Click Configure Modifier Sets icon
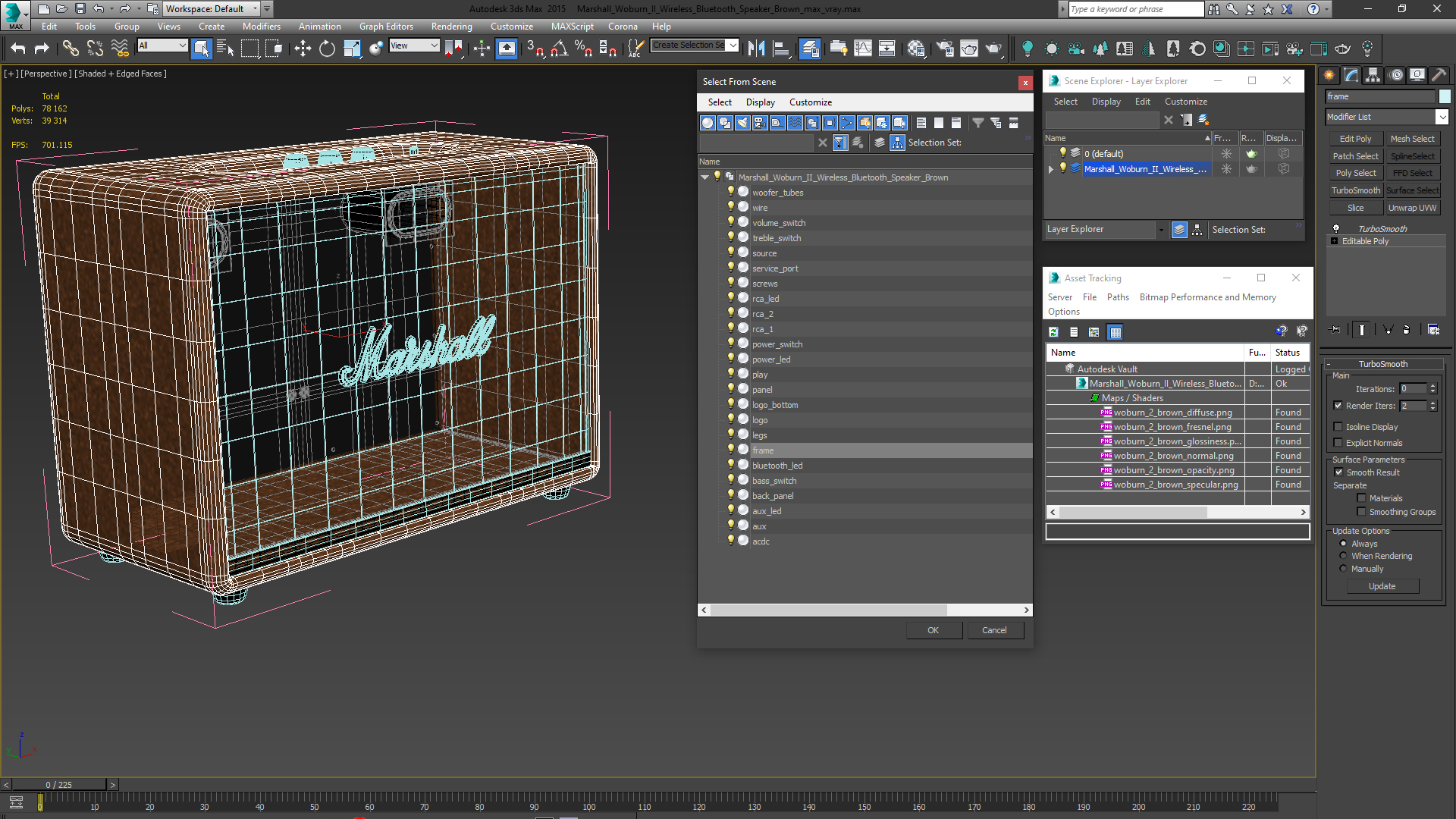 click(1433, 330)
